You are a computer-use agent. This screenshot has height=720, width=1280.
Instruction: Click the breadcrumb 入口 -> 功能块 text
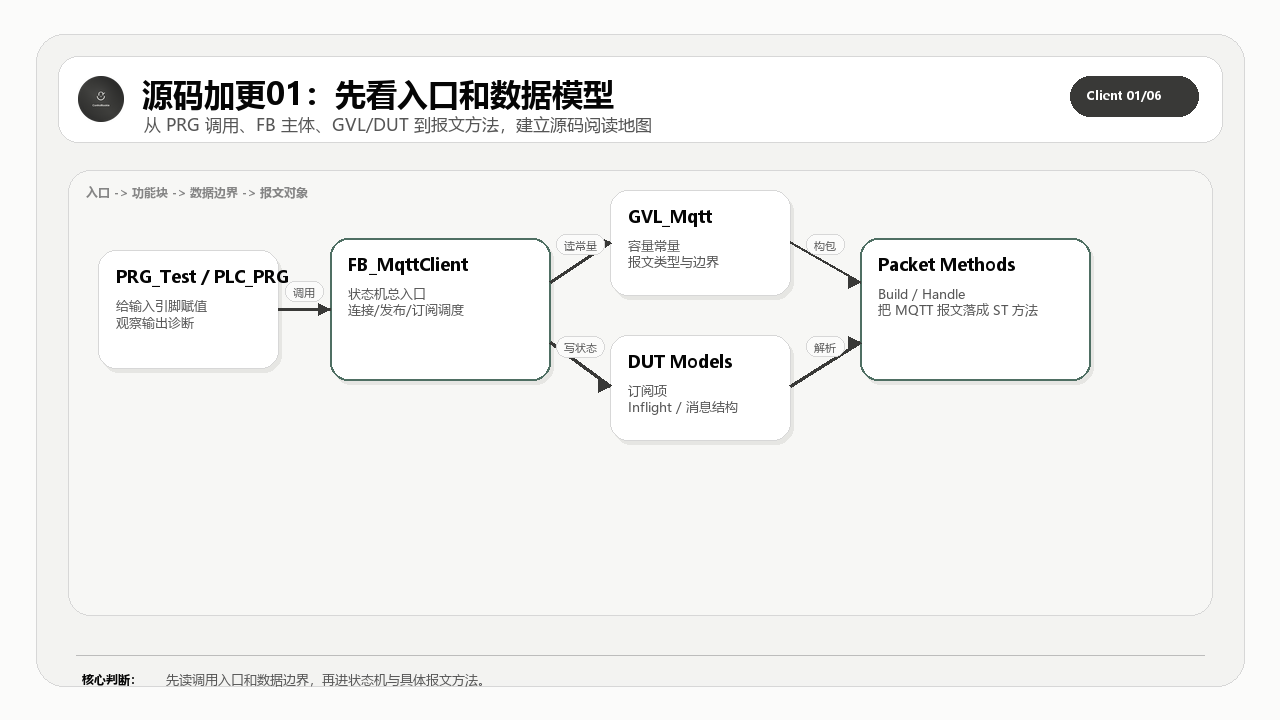pyautogui.click(x=197, y=193)
